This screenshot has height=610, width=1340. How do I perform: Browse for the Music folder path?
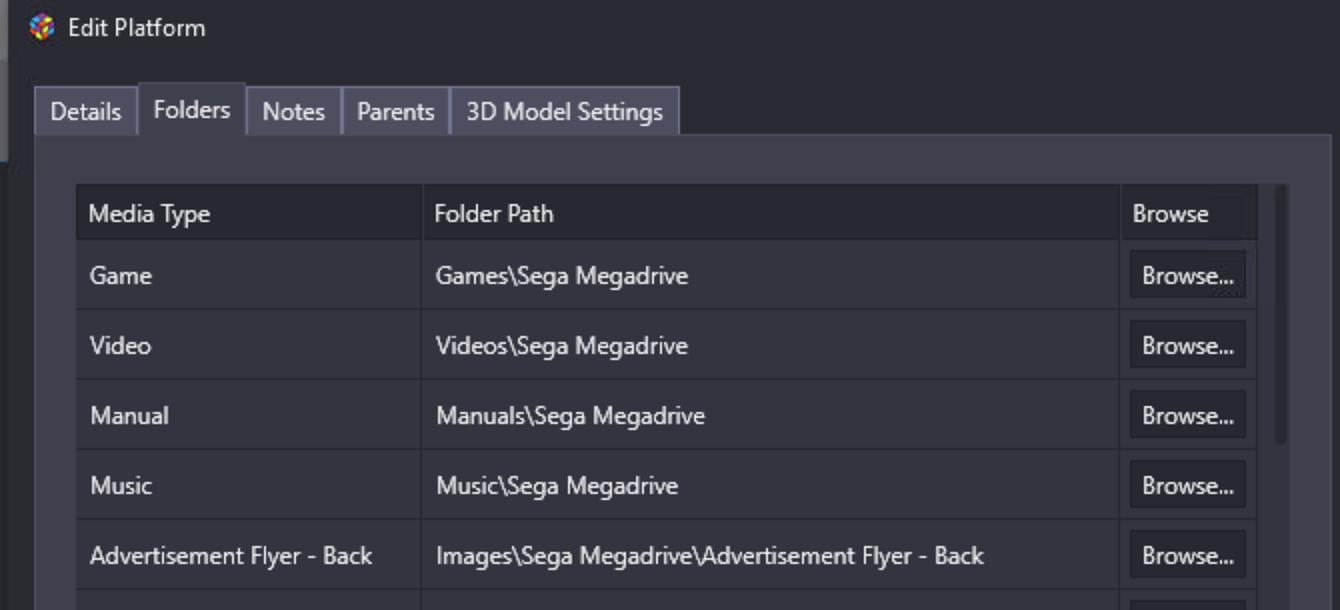[x=1187, y=485]
